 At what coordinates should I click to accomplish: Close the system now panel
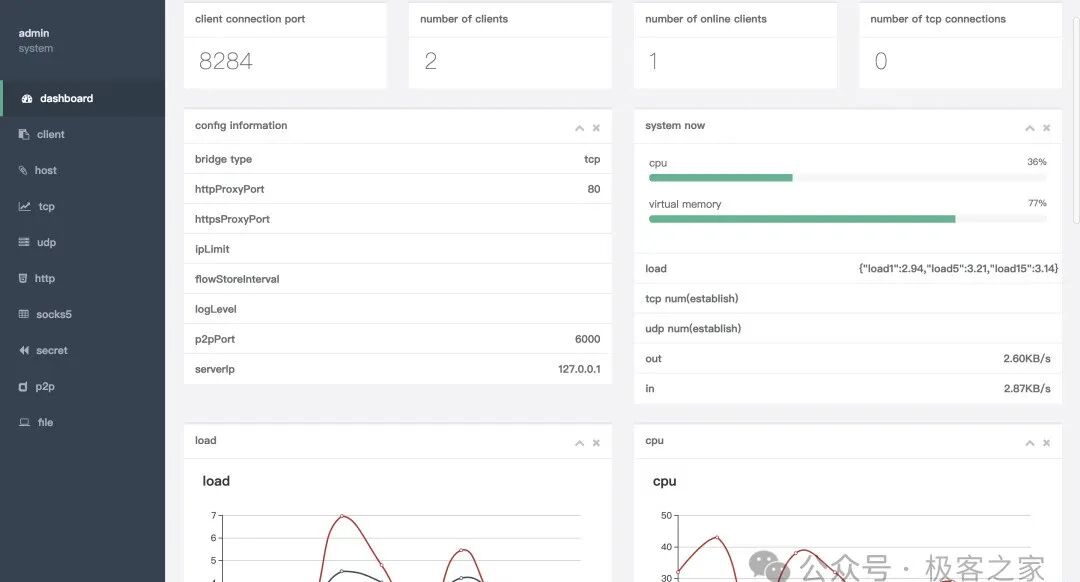pos(1046,128)
